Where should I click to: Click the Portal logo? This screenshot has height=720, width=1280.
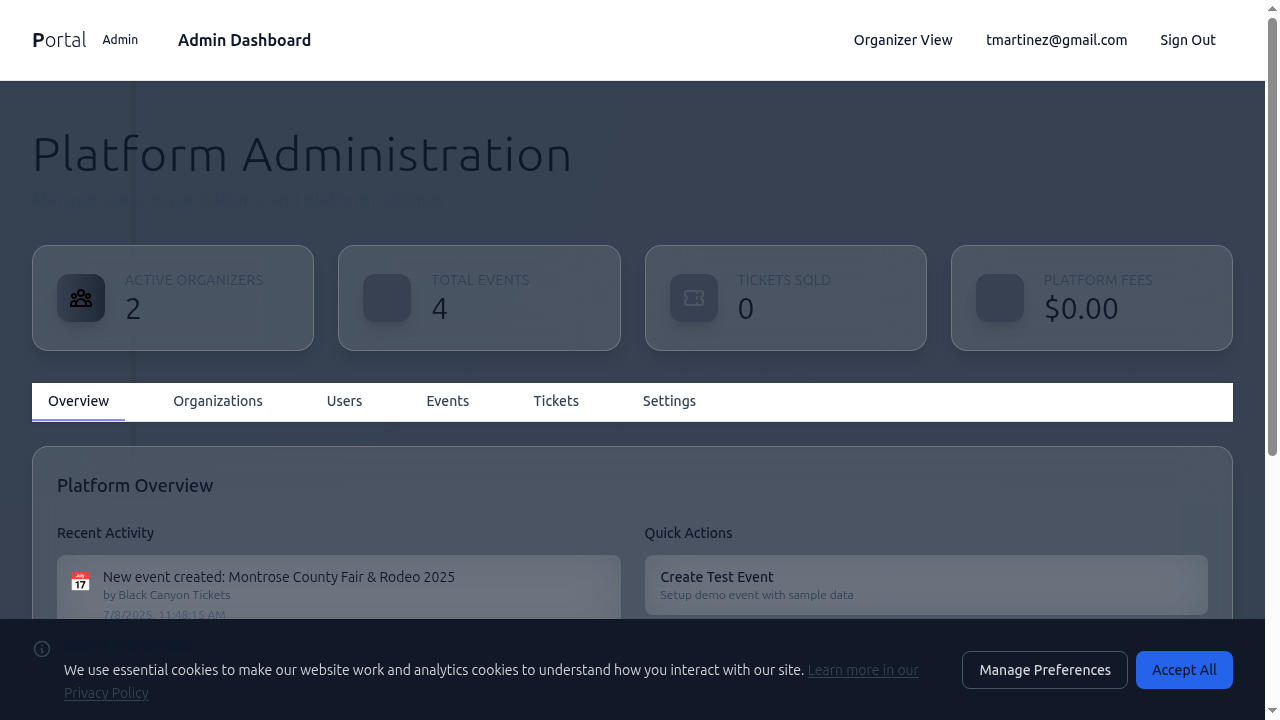click(x=59, y=40)
